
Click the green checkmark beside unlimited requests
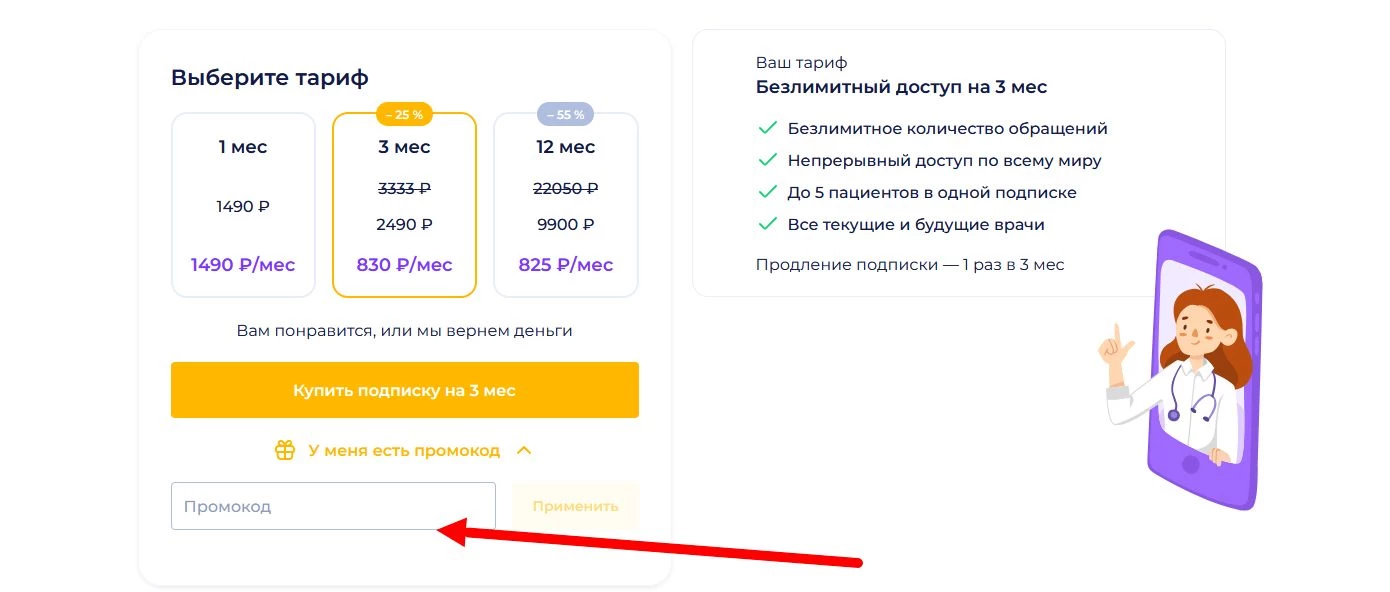click(x=767, y=128)
